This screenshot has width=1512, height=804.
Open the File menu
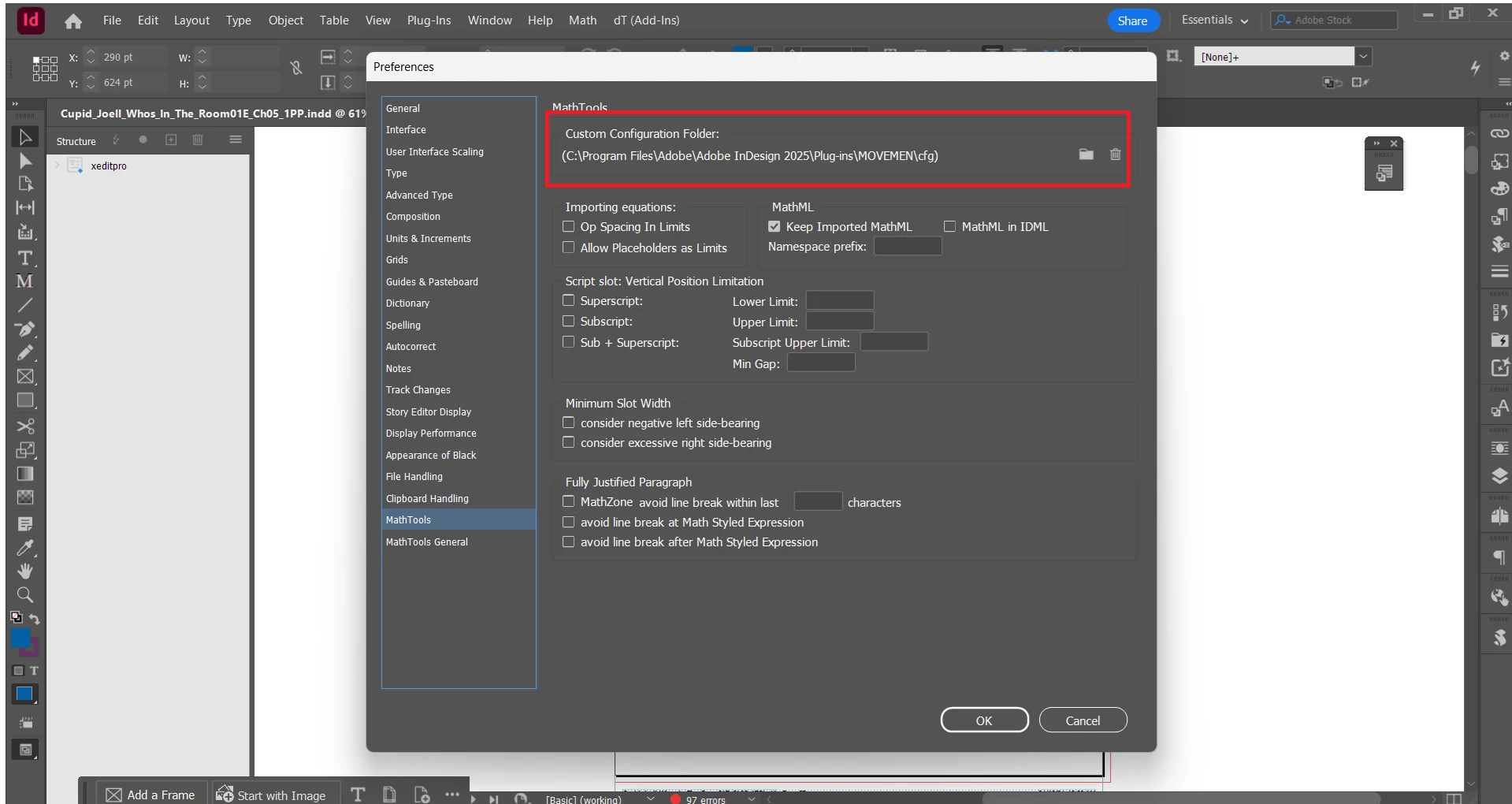pyautogui.click(x=112, y=20)
